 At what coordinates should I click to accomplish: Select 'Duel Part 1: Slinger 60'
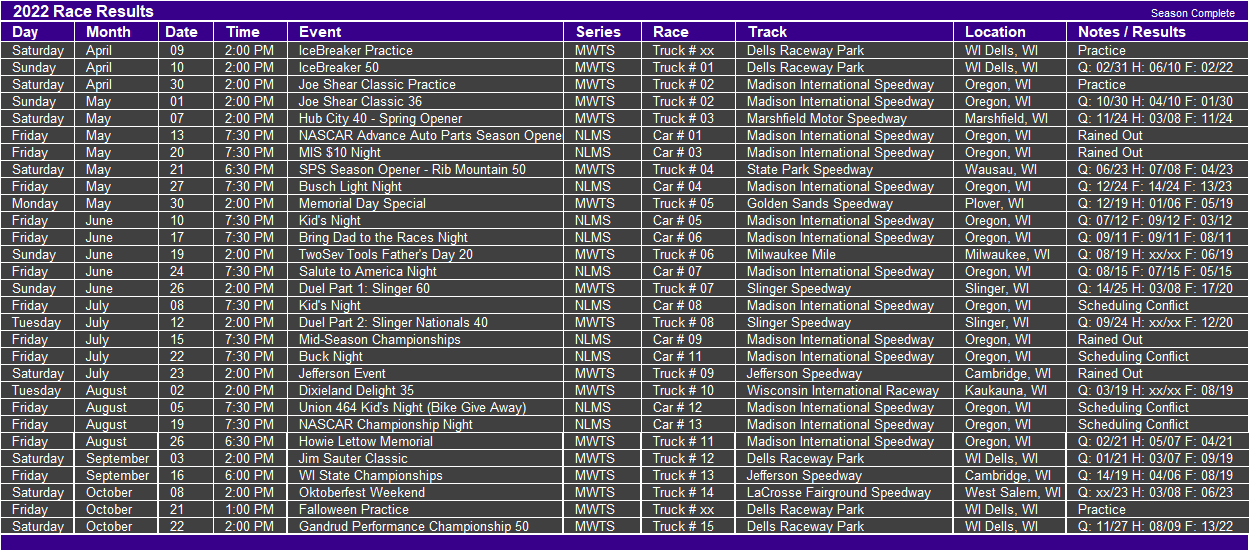click(364, 288)
